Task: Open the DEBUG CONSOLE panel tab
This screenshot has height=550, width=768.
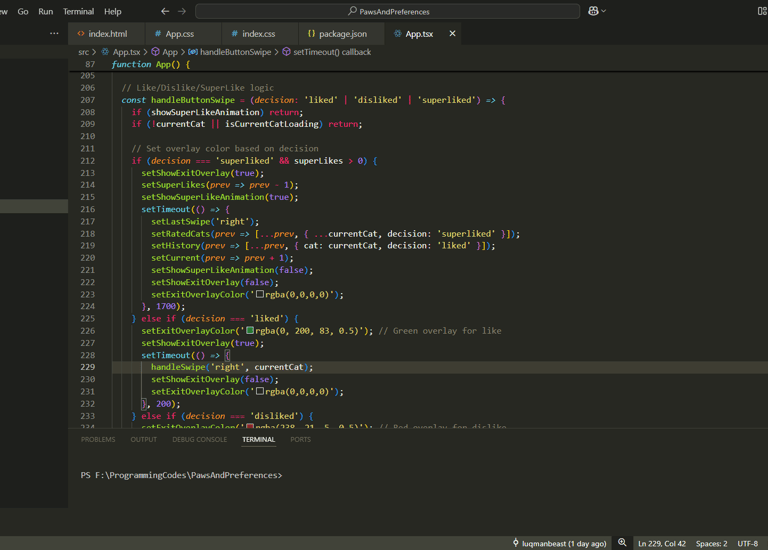Action: [x=199, y=439]
